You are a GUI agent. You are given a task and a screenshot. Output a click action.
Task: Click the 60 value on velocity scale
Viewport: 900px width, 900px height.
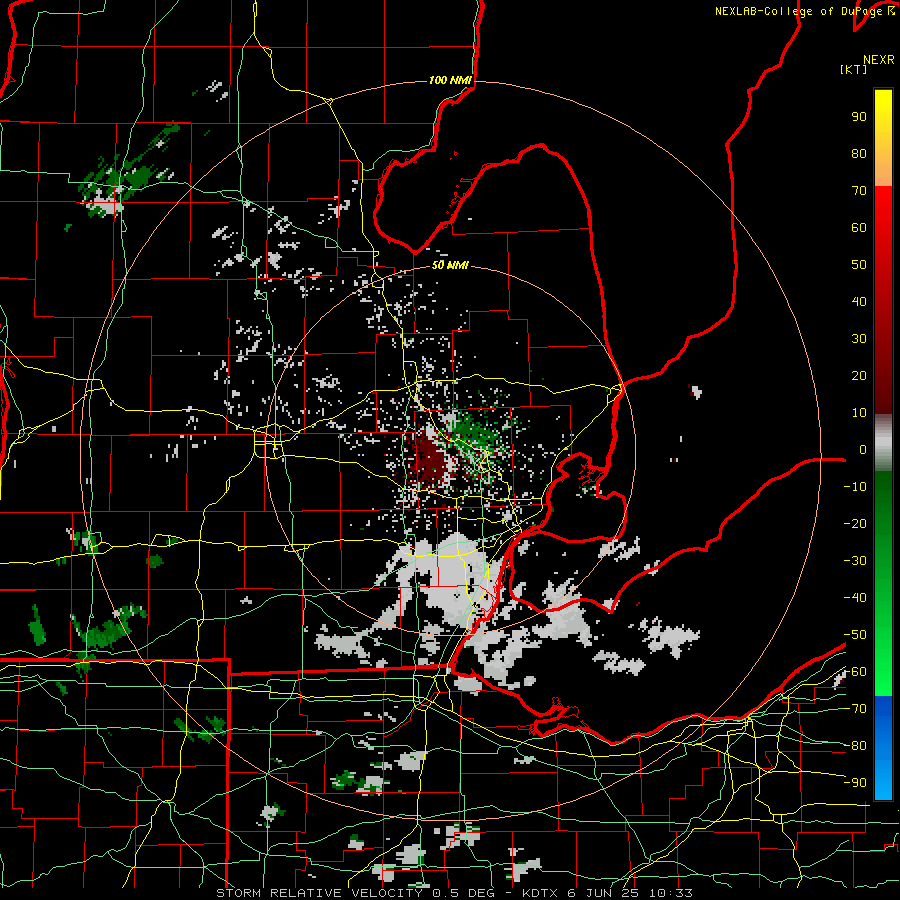tap(859, 228)
